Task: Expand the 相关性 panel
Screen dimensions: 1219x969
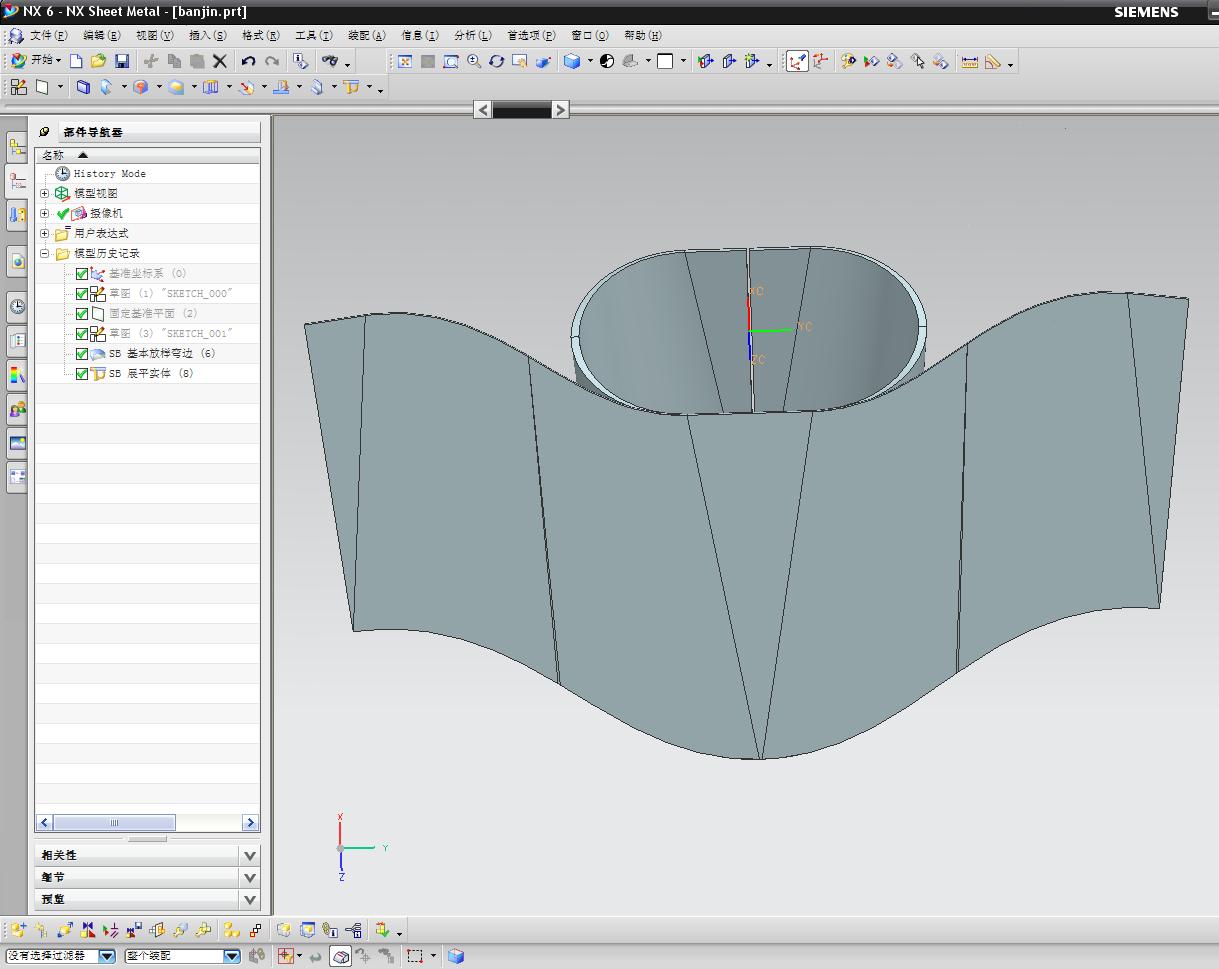Action: (250, 855)
